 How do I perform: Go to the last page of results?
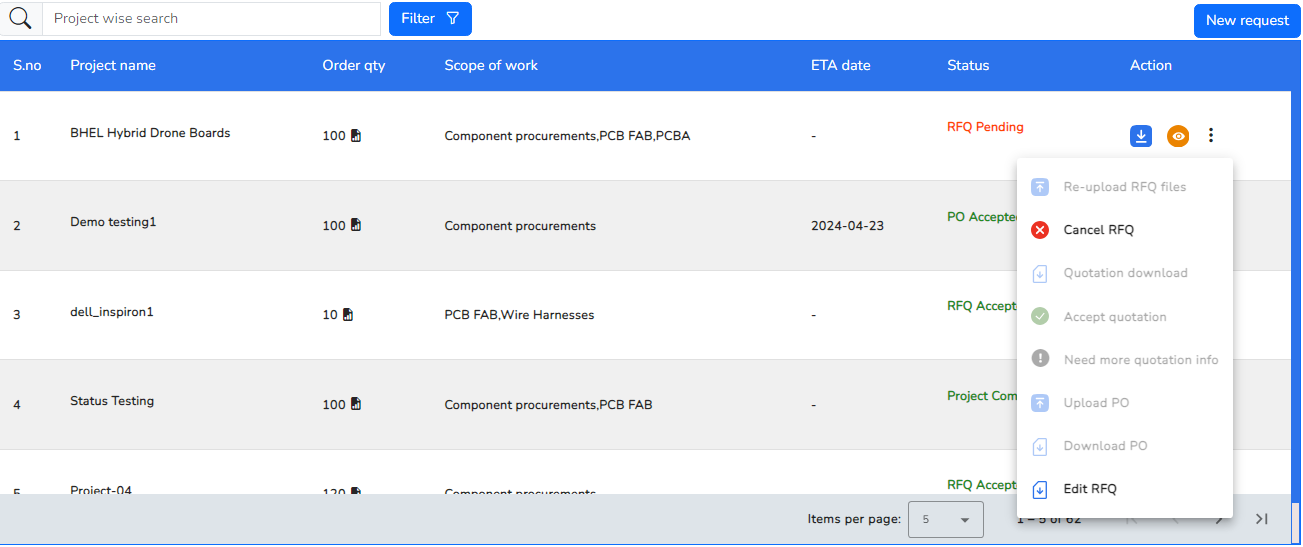pyautogui.click(x=1261, y=519)
